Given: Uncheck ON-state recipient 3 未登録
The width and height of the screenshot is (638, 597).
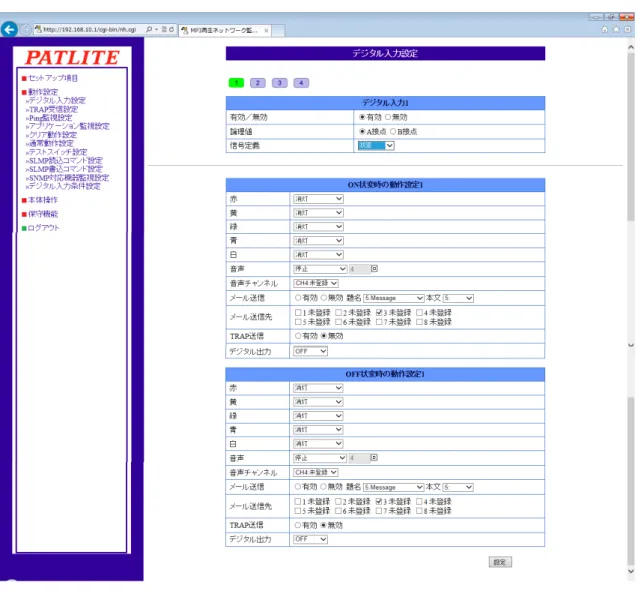Looking at the screenshot, I should tap(379, 313).
